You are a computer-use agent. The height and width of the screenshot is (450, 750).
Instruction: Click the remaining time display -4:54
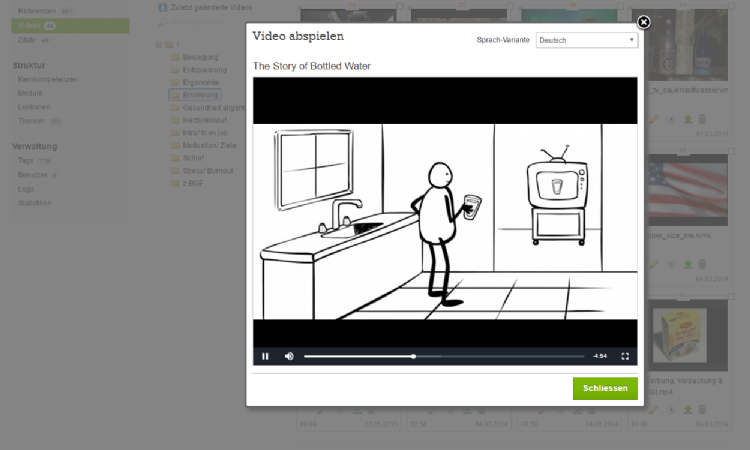(x=600, y=356)
